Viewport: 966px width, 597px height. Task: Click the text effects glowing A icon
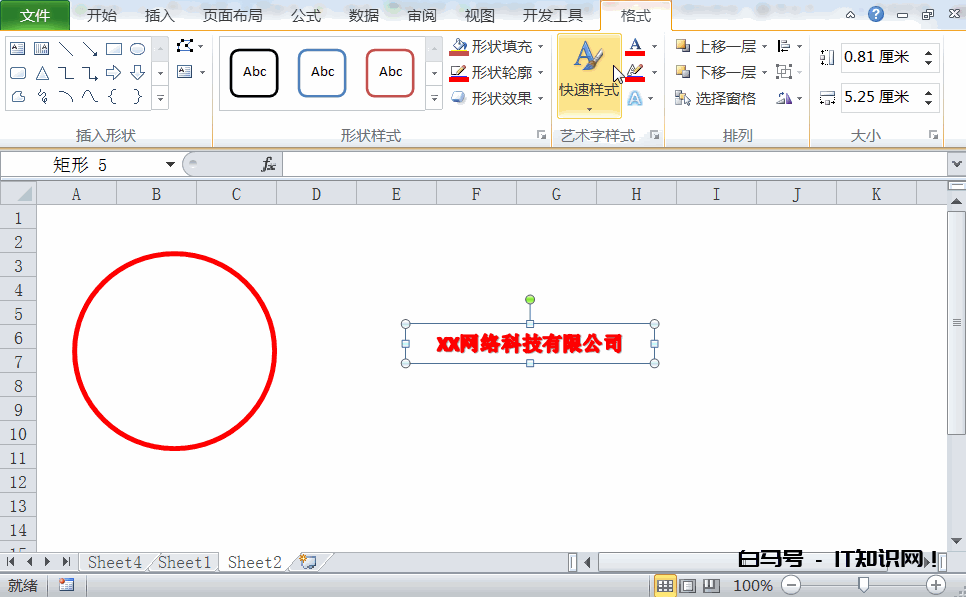(x=635, y=98)
